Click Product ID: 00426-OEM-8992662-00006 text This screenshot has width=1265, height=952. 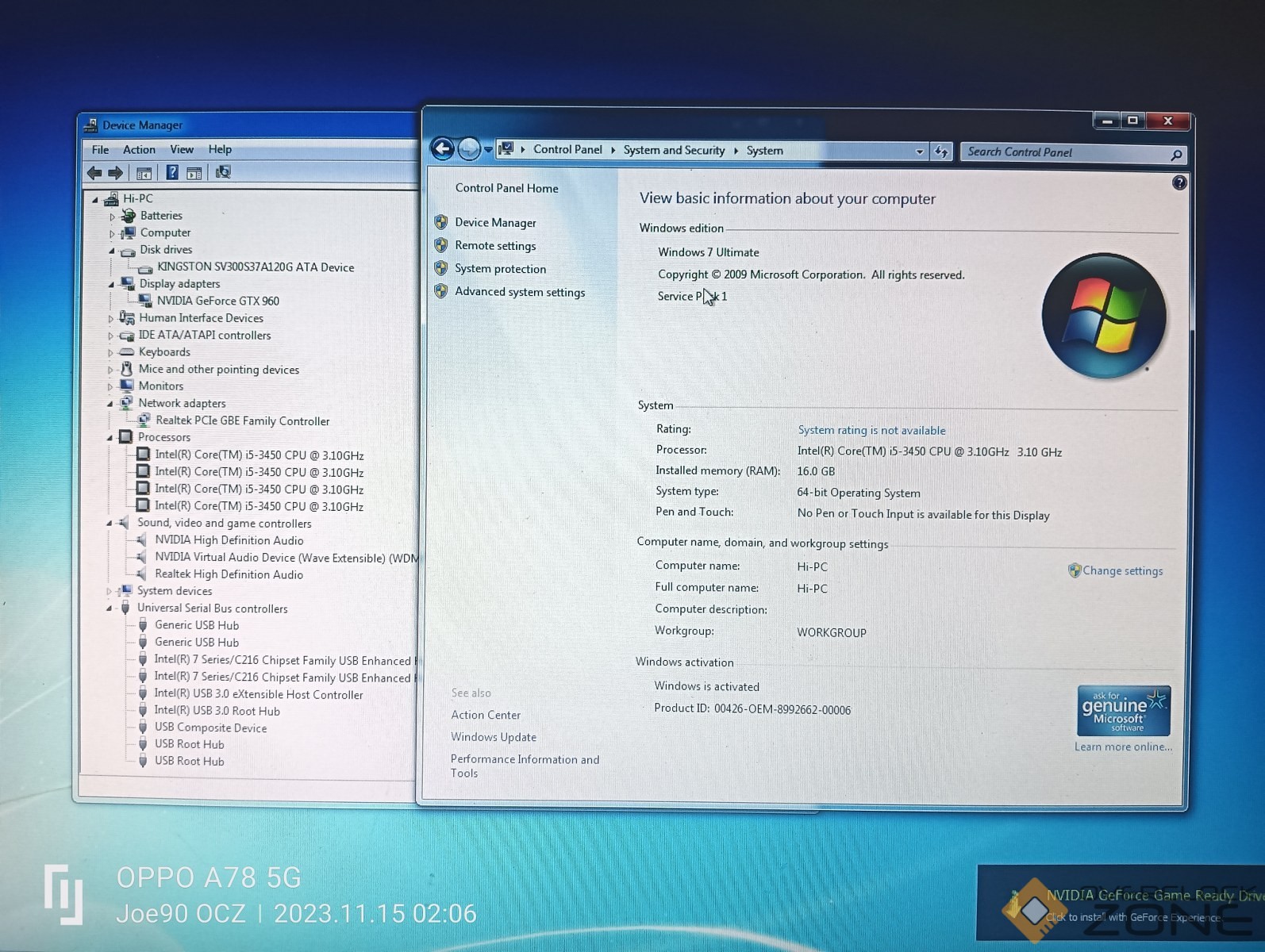[x=752, y=708]
